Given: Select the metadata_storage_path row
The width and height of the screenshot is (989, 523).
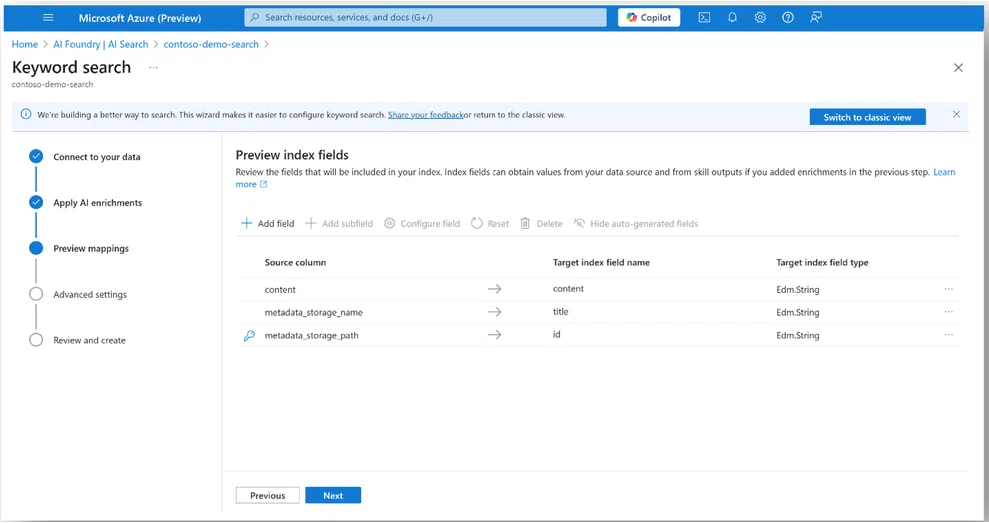Looking at the screenshot, I should pos(597,335).
